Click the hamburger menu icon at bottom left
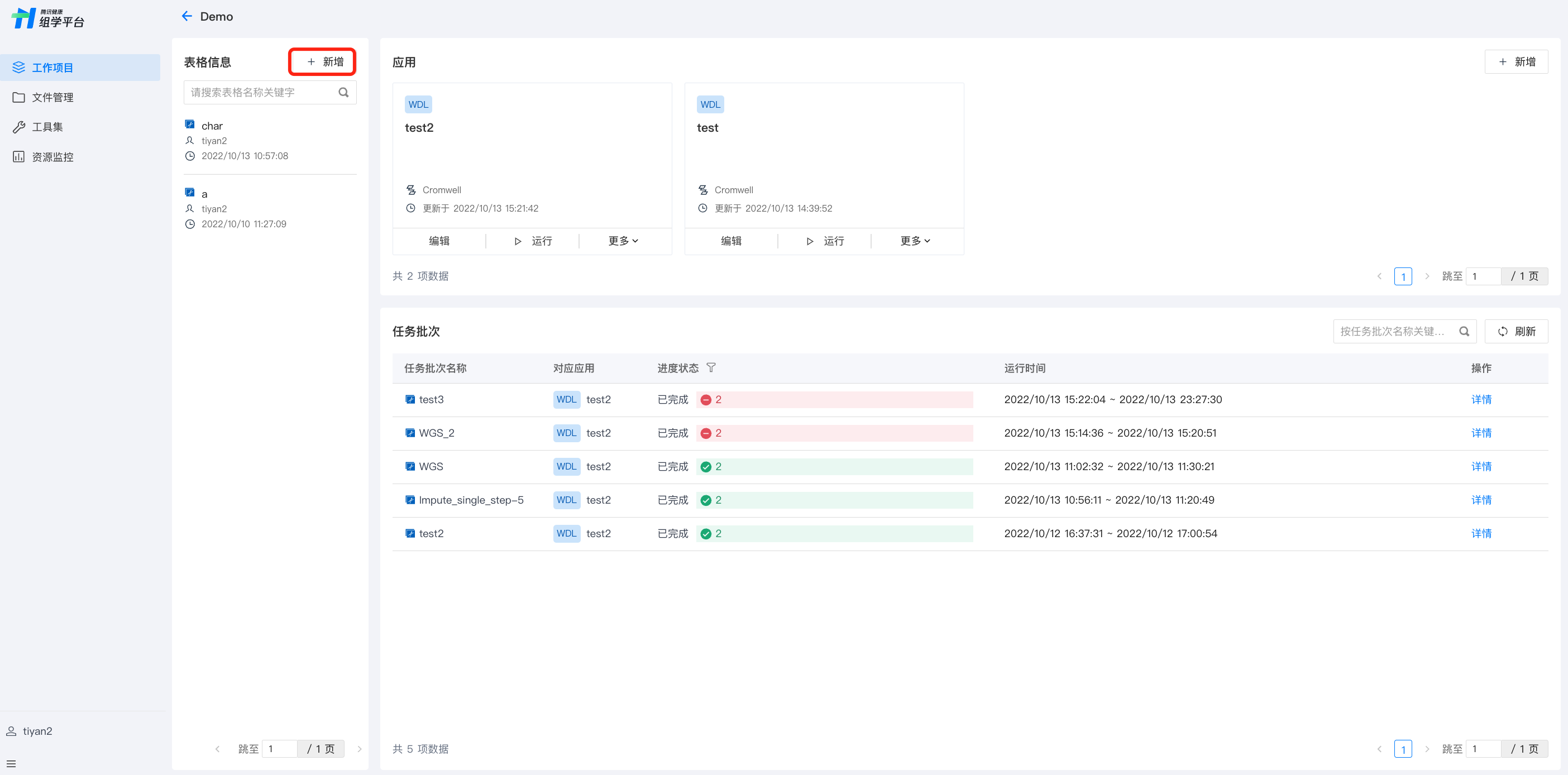The width and height of the screenshot is (1568, 775). point(11,763)
